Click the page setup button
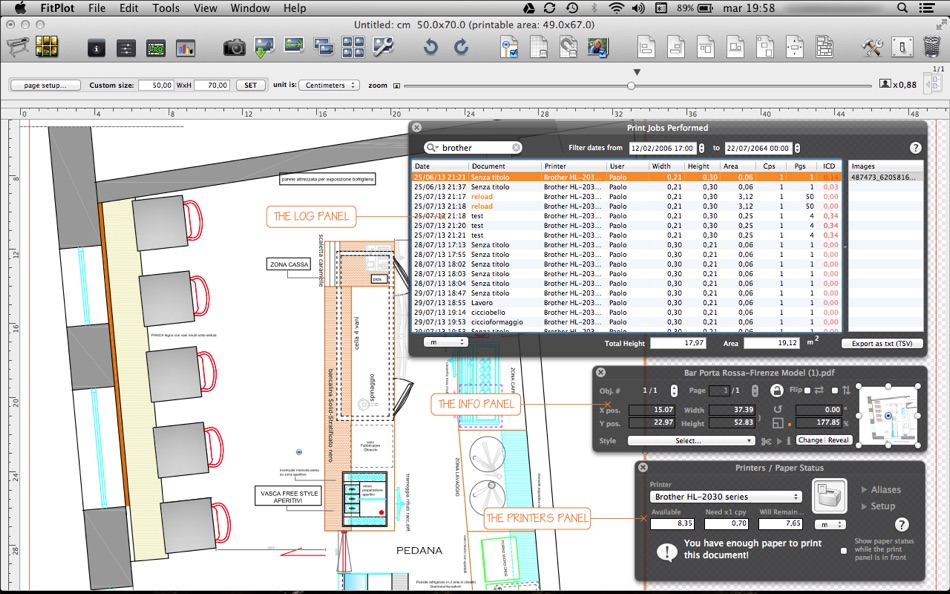950x594 pixels. (45, 85)
